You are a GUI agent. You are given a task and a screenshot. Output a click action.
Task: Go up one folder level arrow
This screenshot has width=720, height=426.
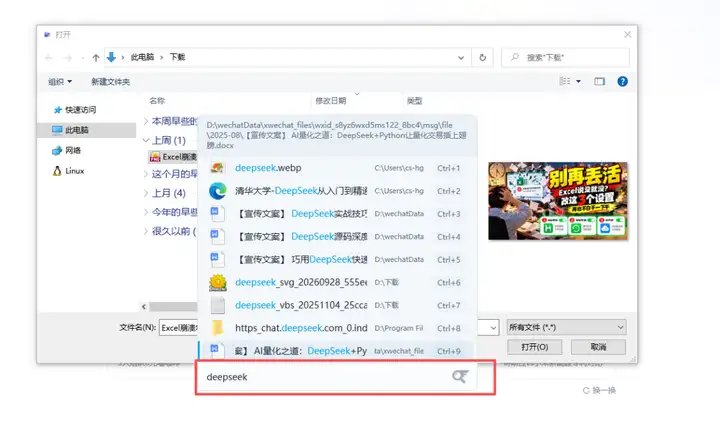[x=96, y=57]
